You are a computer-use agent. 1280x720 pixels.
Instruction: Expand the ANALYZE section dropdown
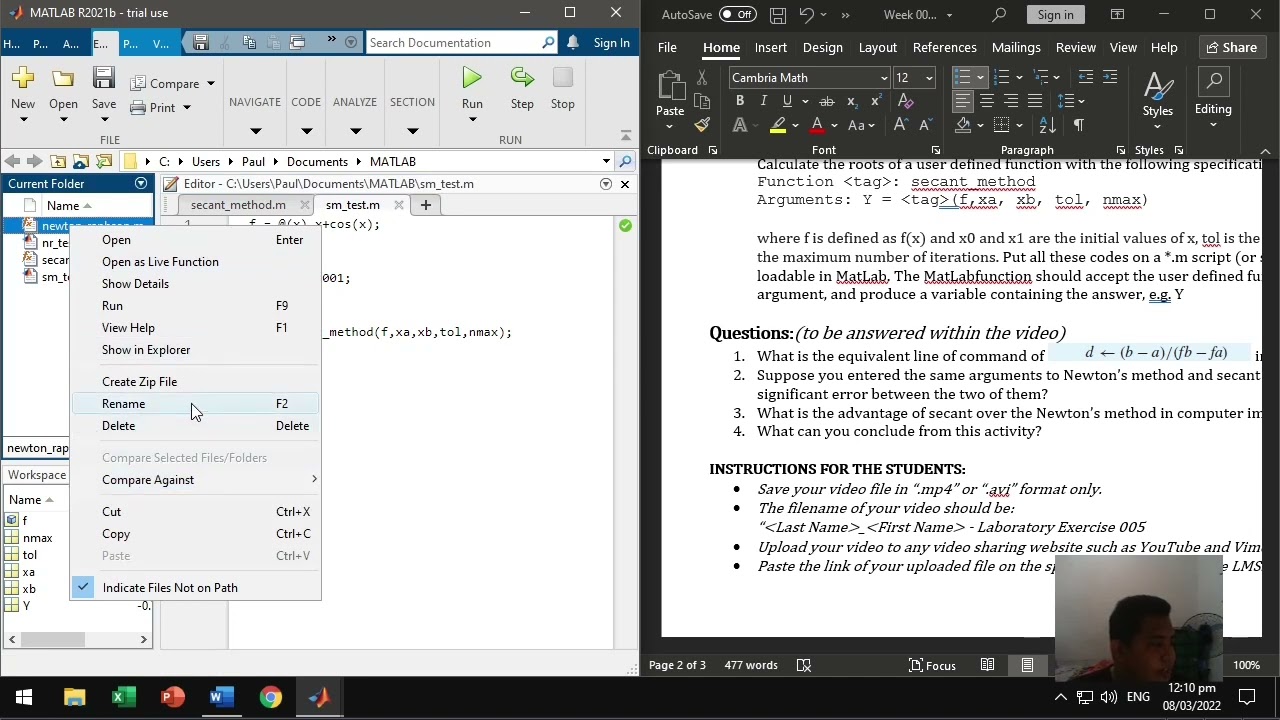(355, 131)
